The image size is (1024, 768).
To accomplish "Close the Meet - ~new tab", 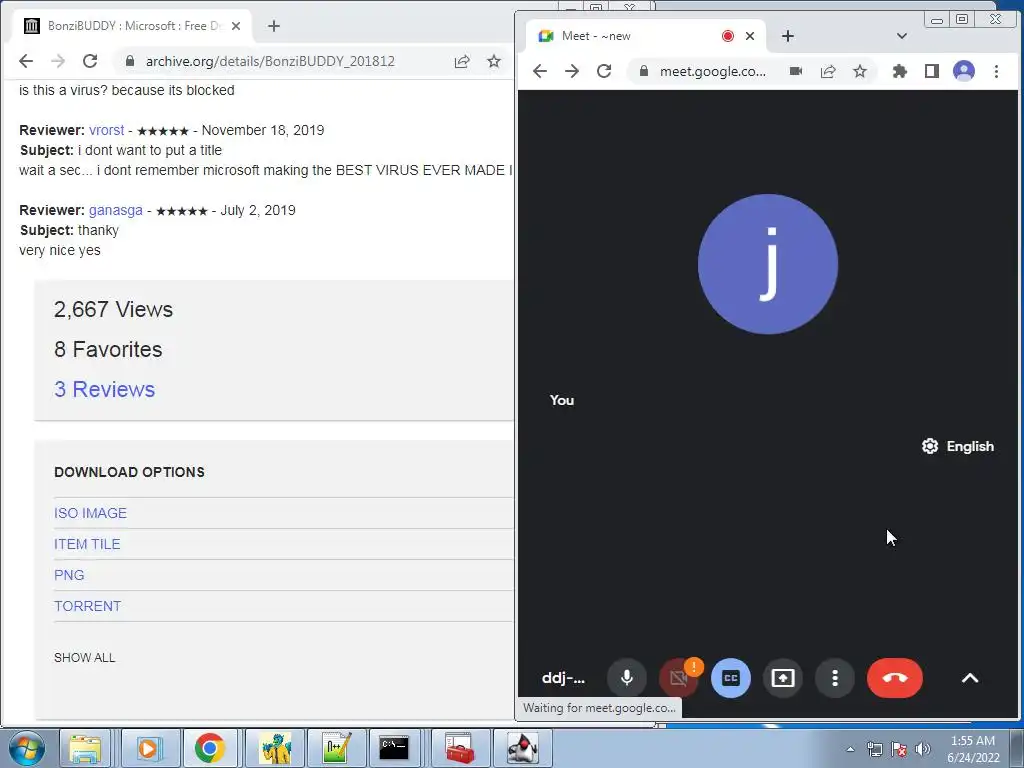I will click(750, 36).
